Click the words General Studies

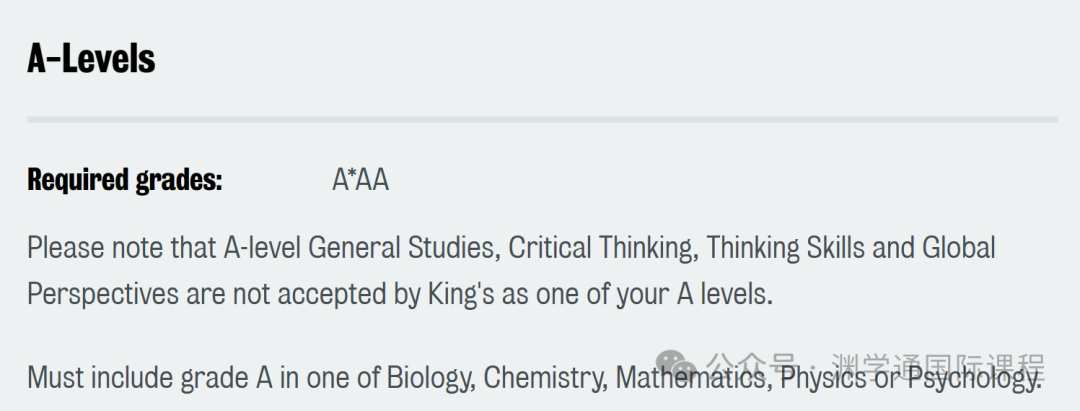404,248
